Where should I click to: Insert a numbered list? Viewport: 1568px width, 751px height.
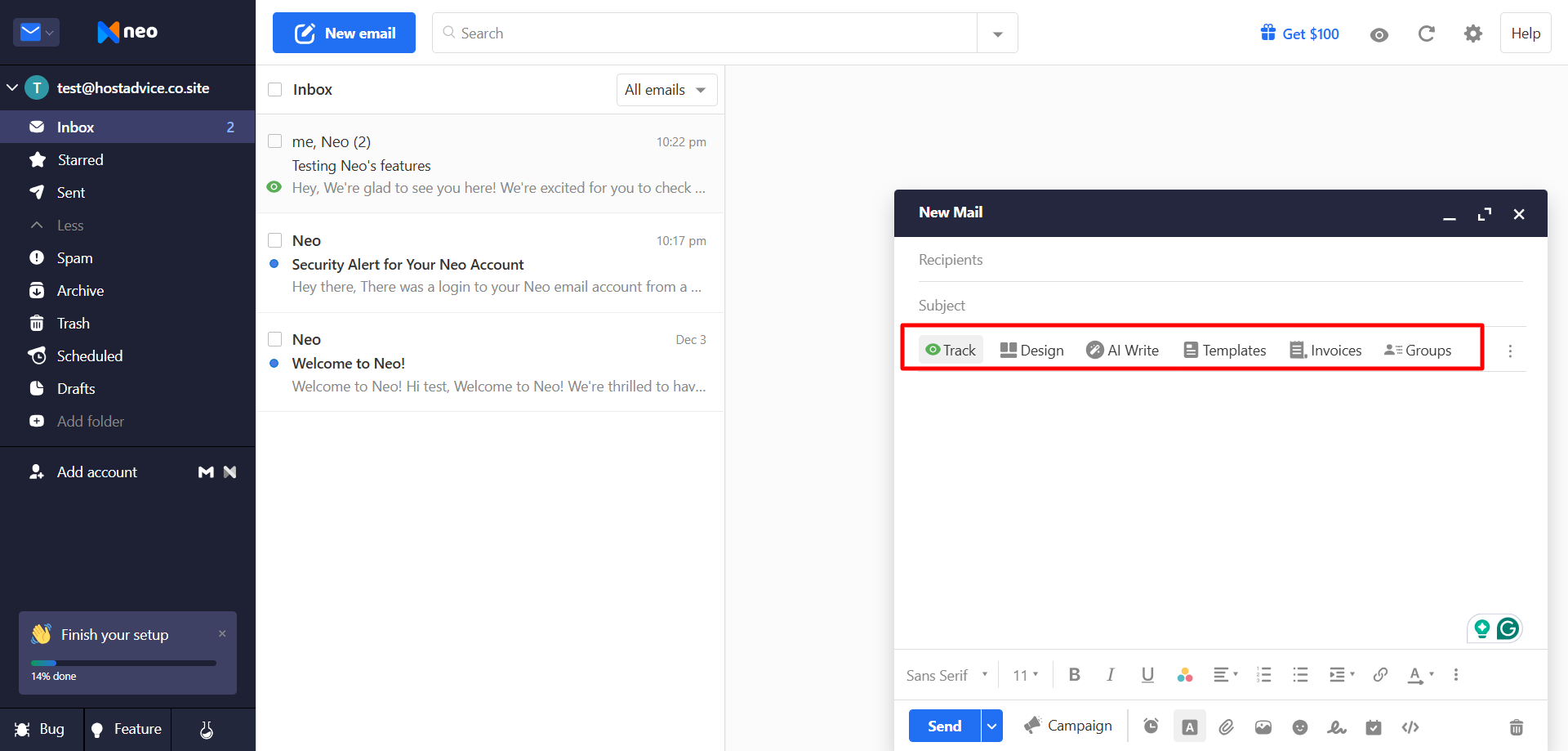click(1264, 674)
